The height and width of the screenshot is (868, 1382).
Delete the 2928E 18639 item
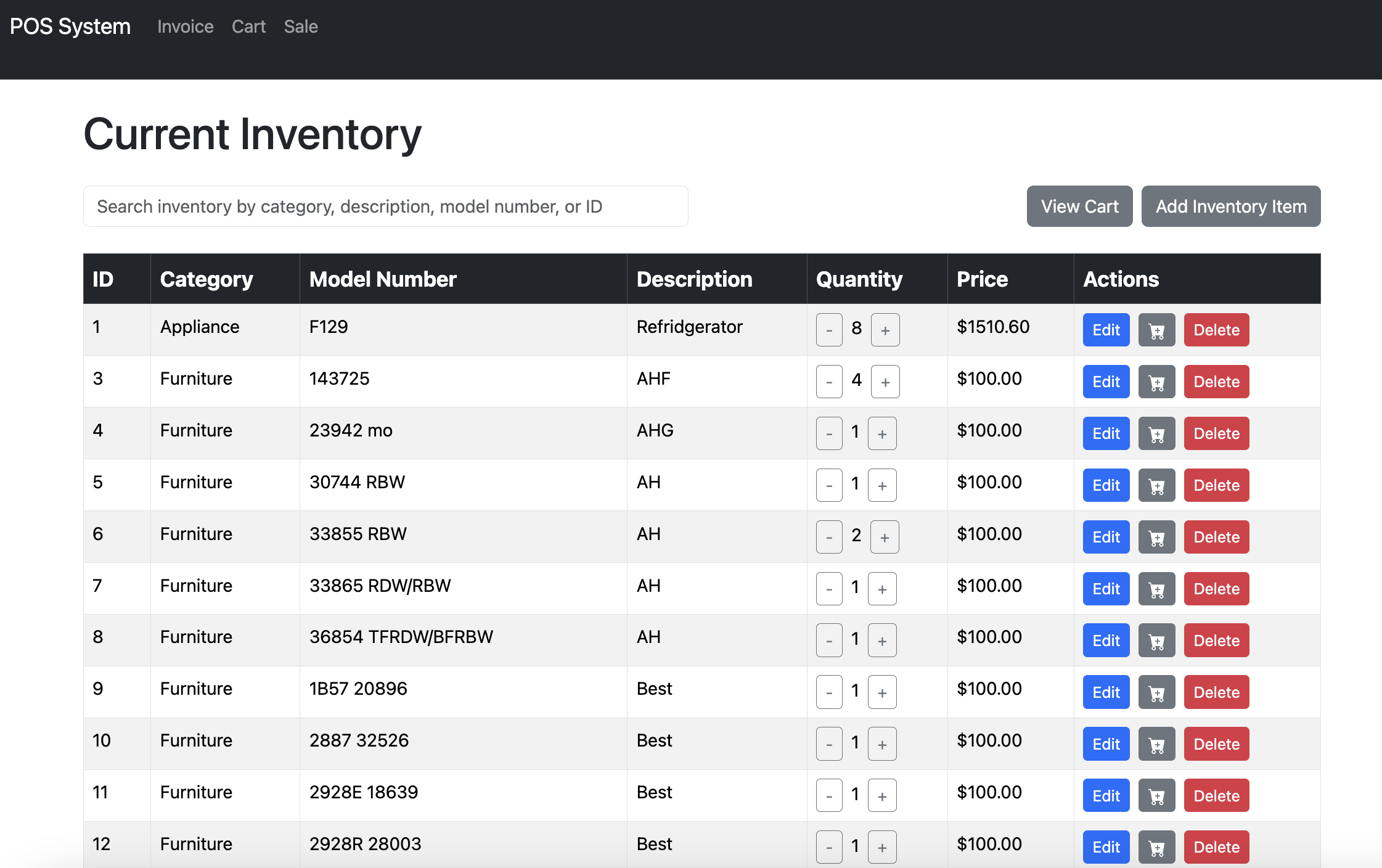1216,796
